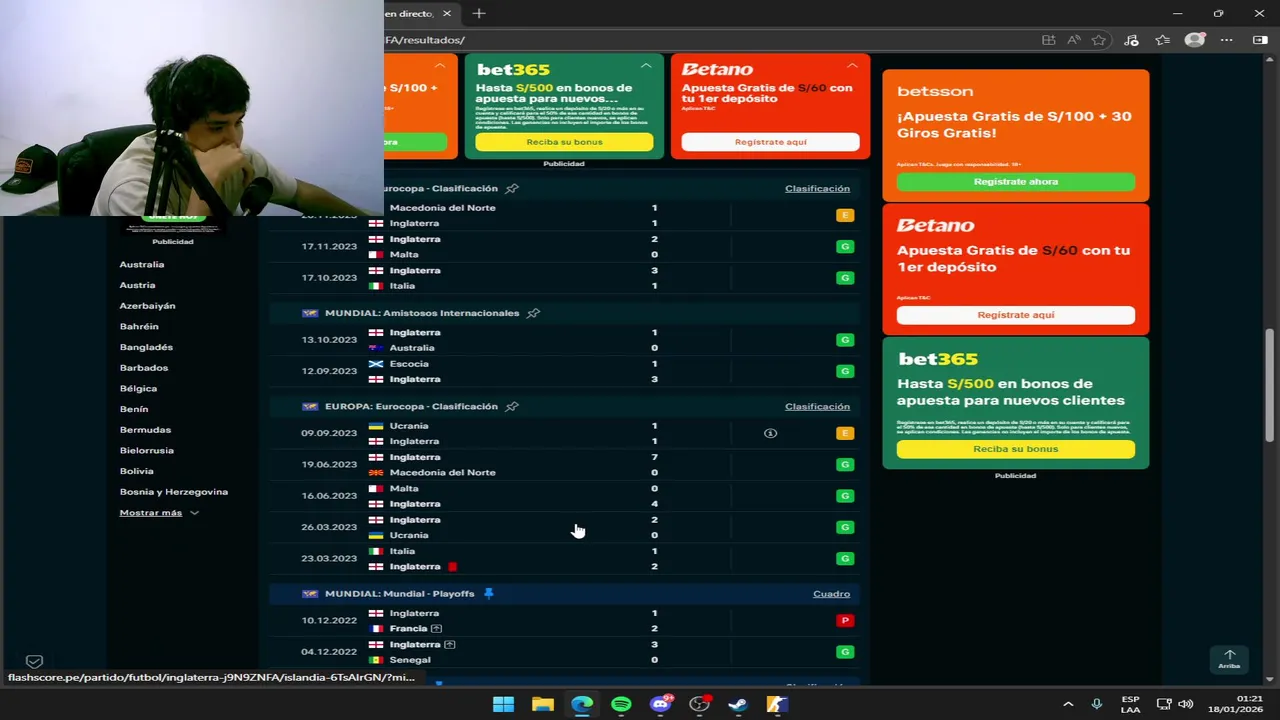Click the page vertical scrollbar thumb
Image resolution: width=1280 pixels, height=720 pixels.
click(1269, 384)
